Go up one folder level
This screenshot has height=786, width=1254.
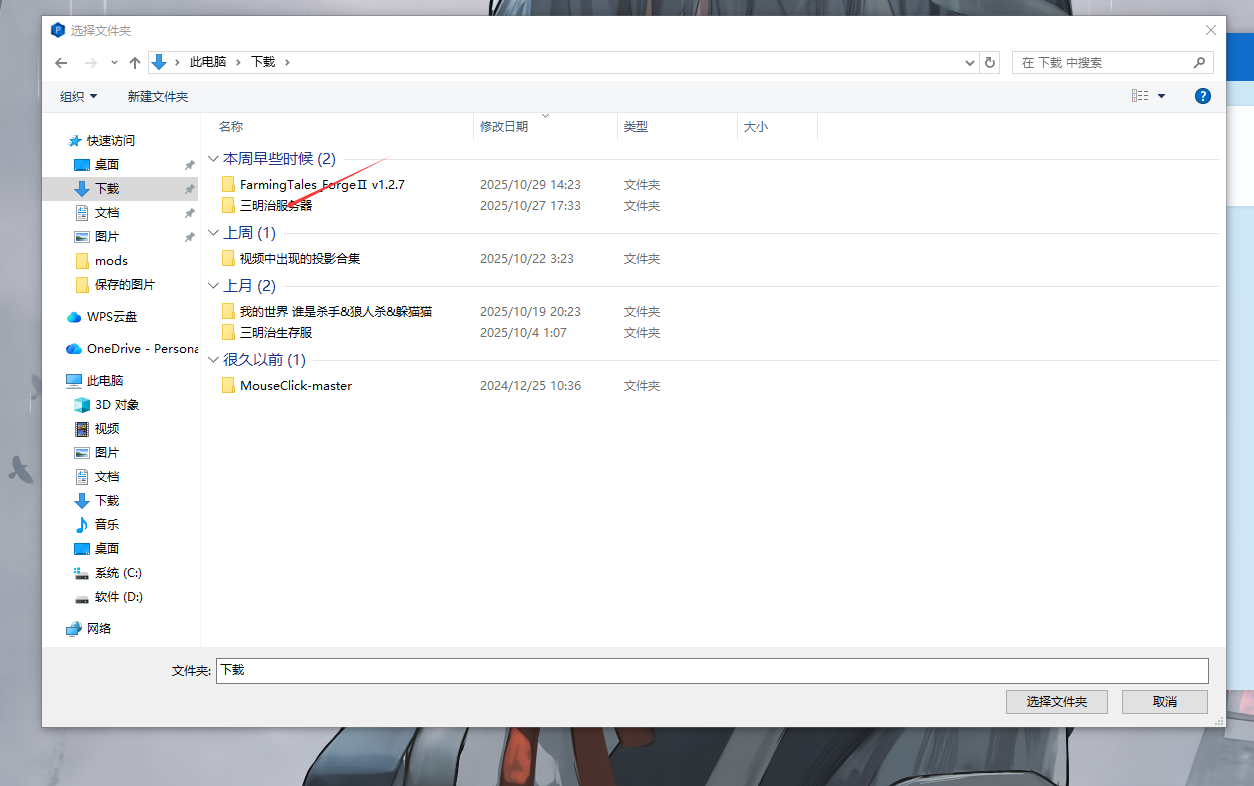click(x=135, y=62)
